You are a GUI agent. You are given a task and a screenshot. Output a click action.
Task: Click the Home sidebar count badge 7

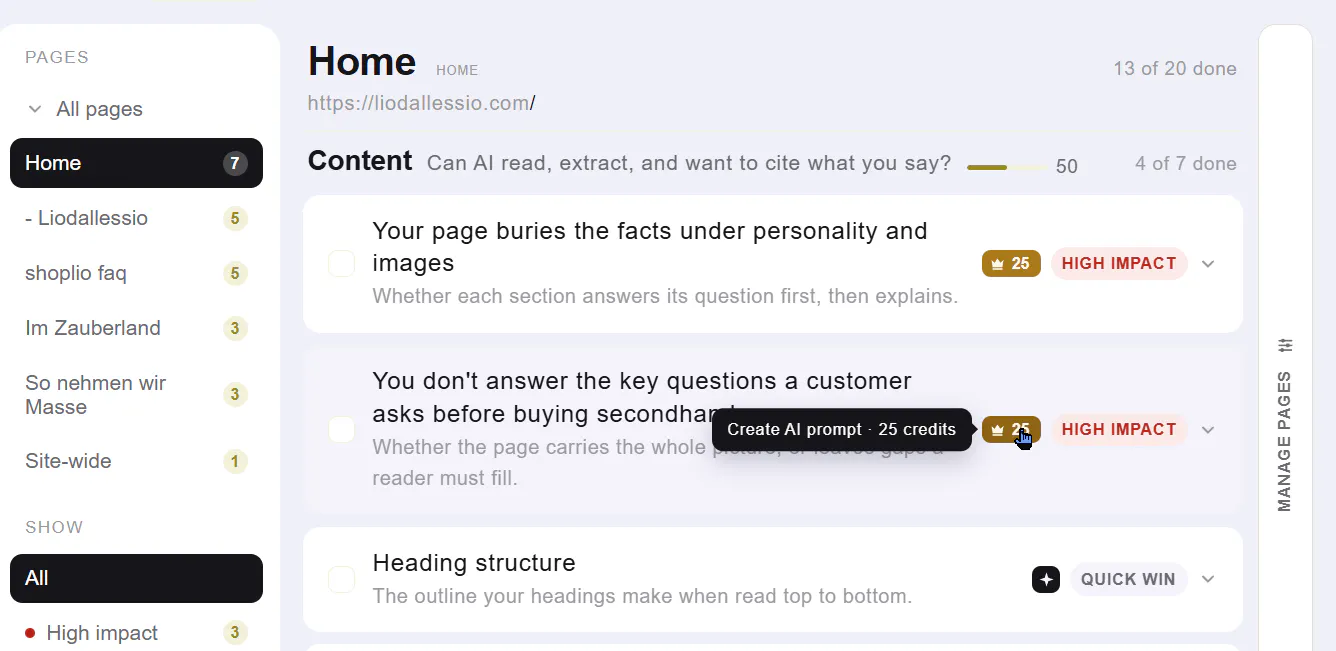235,163
